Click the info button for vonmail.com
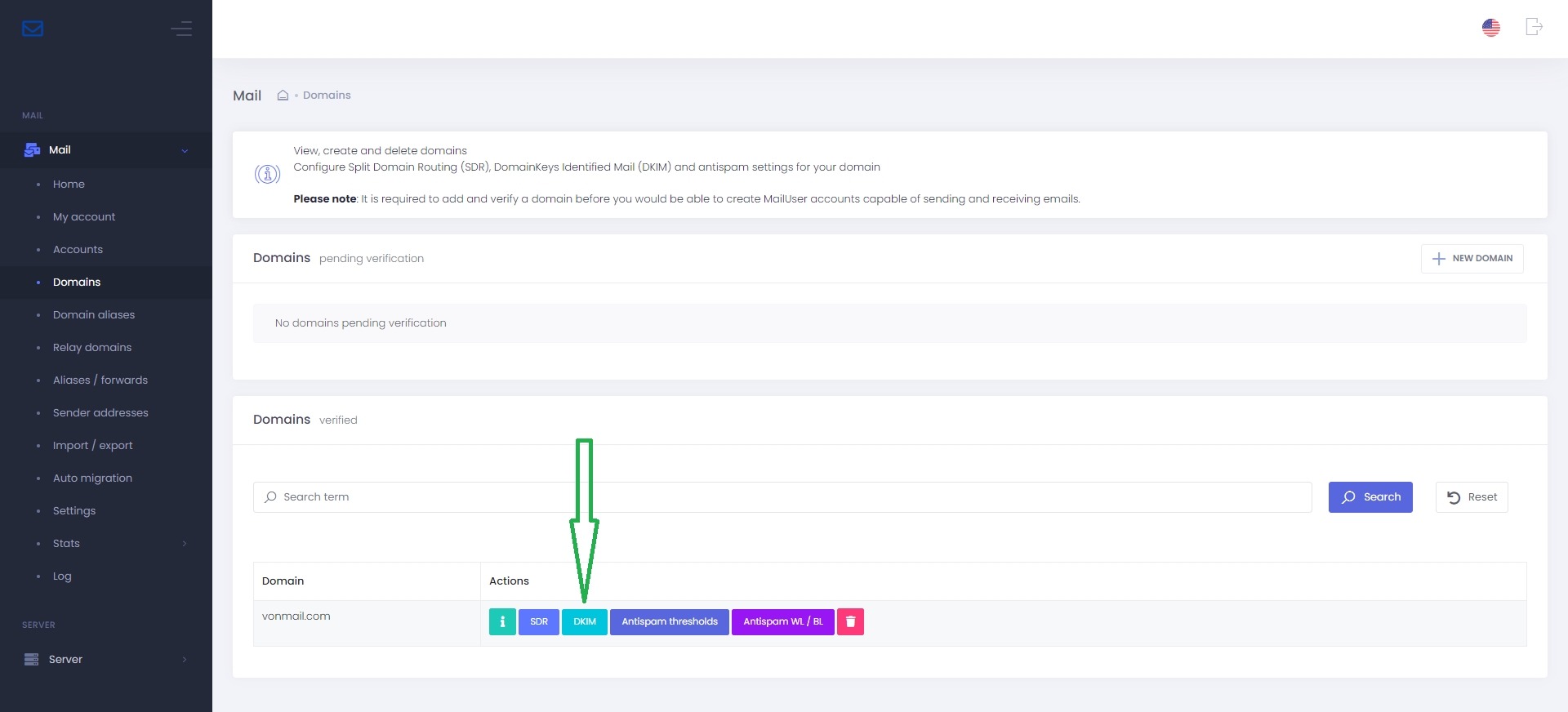The height and width of the screenshot is (712, 1568). coord(502,621)
